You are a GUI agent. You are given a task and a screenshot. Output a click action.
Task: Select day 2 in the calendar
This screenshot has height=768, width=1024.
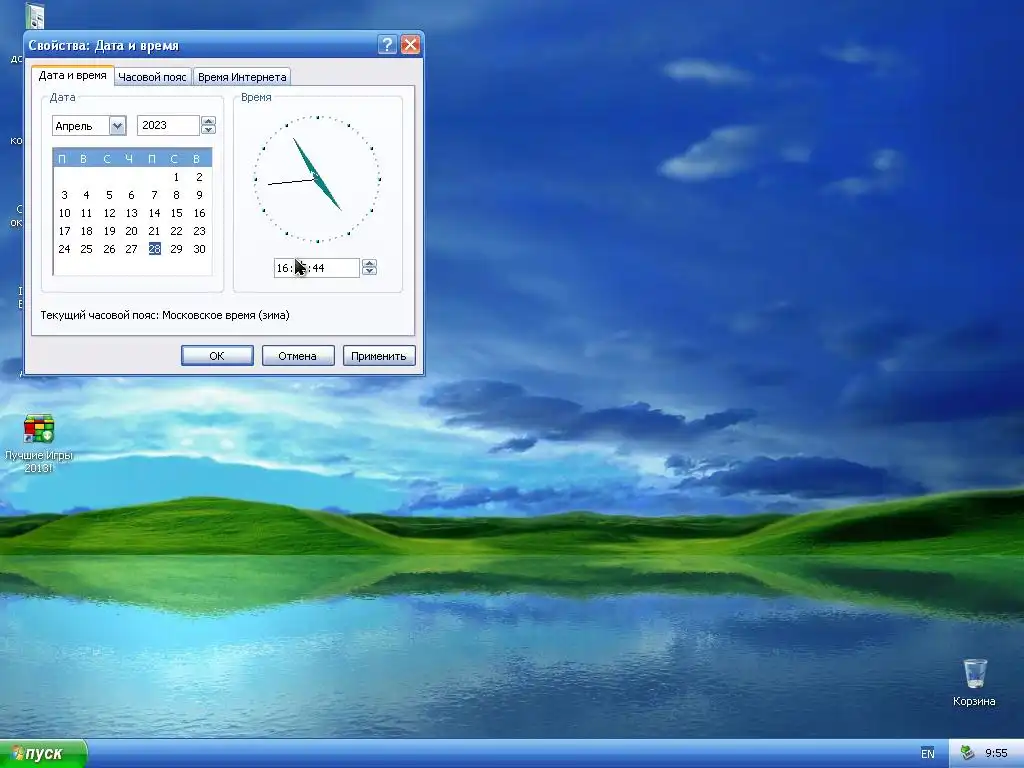coord(199,177)
